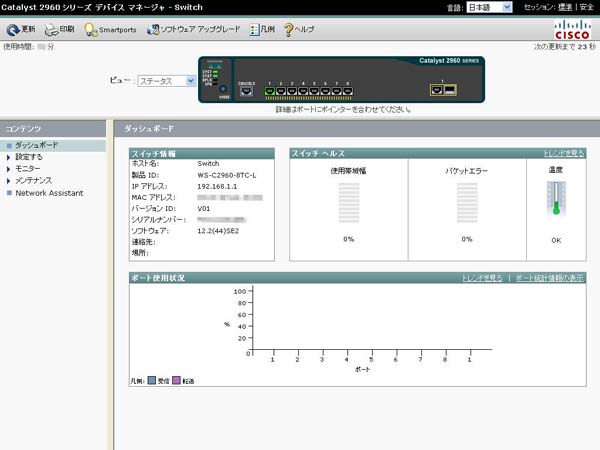Open Network Assistant in the sidebar
The width and height of the screenshot is (600, 450).
[x=49, y=193]
